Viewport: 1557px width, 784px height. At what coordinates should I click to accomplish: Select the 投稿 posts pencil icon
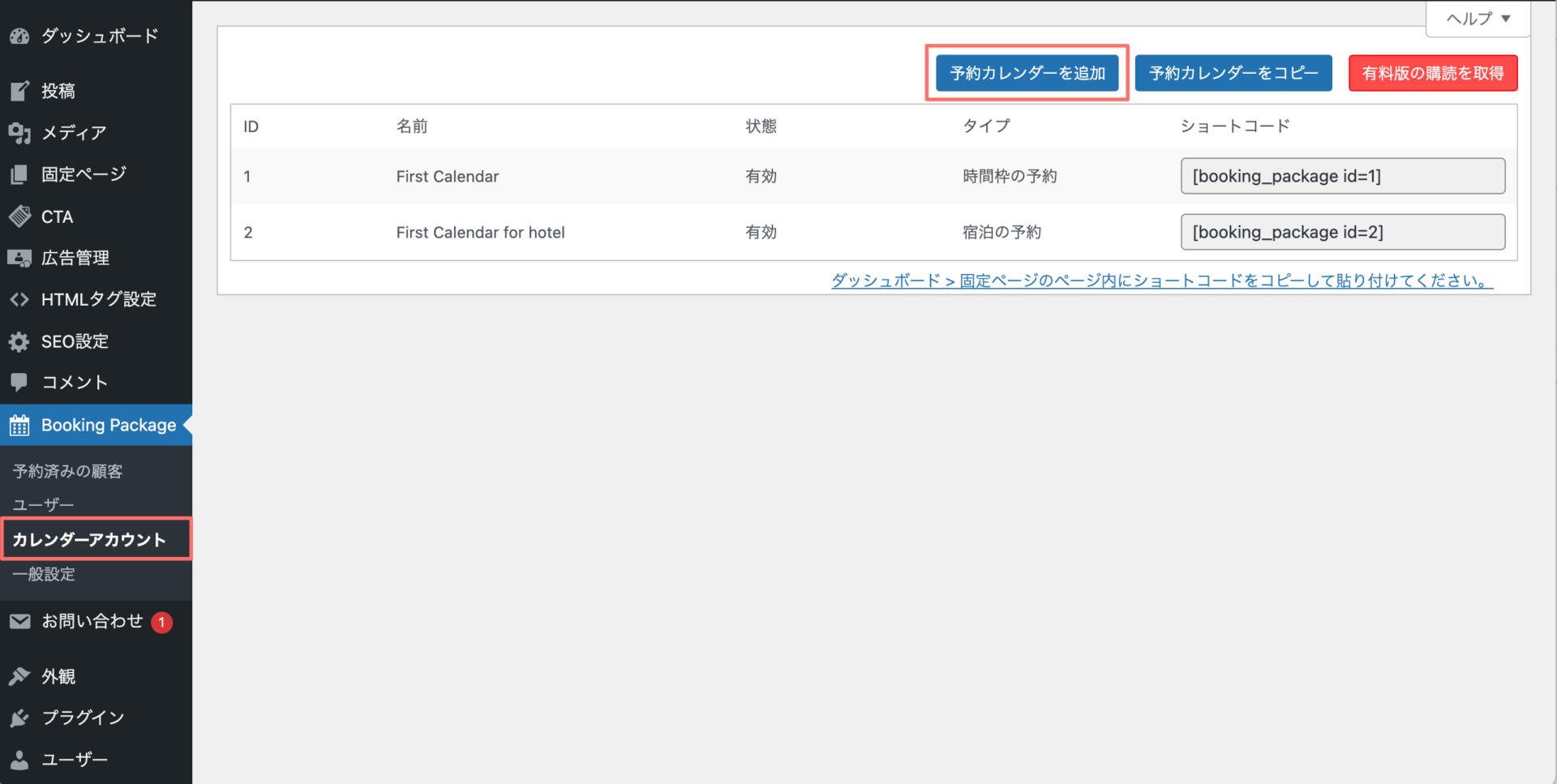tap(19, 91)
